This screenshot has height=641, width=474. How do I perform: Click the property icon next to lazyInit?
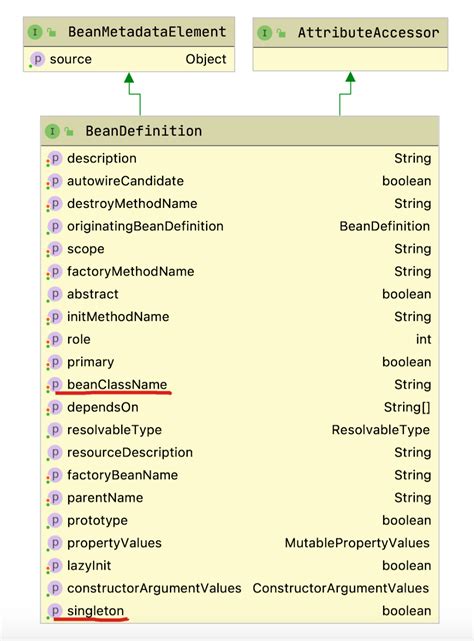pos(54,565)
